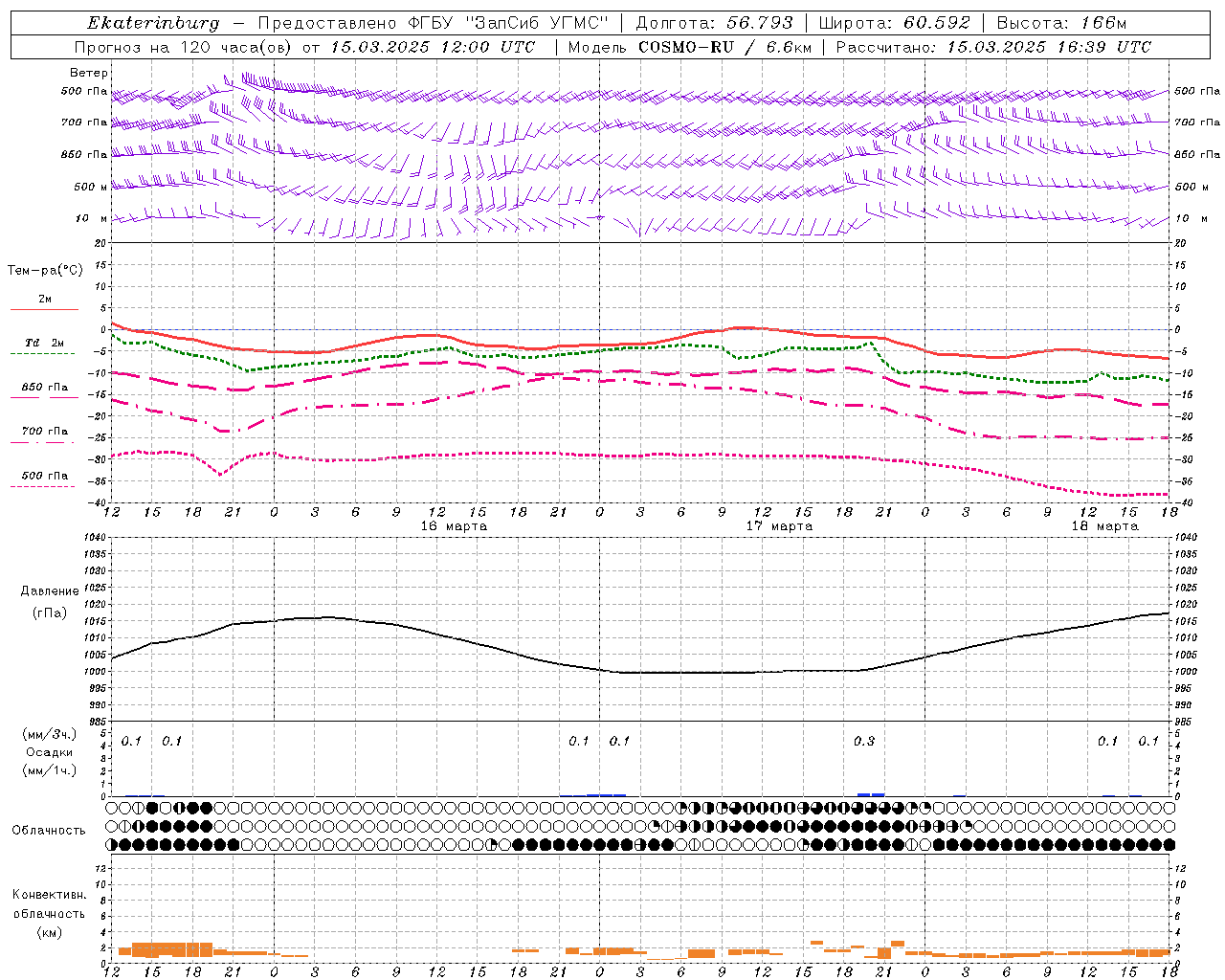Select the (мм/3ч.) unit label
This screenshot has width=1225, height=980.
coord(50,734)
